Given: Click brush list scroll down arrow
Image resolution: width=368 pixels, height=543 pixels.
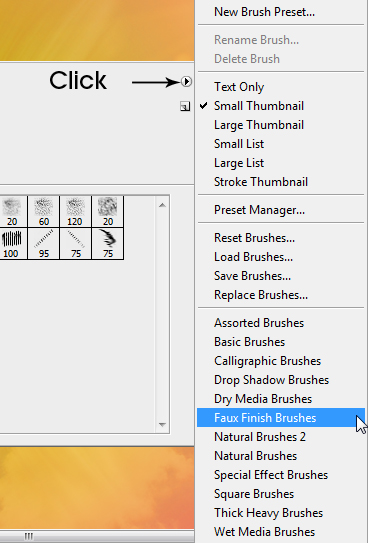Looking at the screenshot, I should coord(162,424).
